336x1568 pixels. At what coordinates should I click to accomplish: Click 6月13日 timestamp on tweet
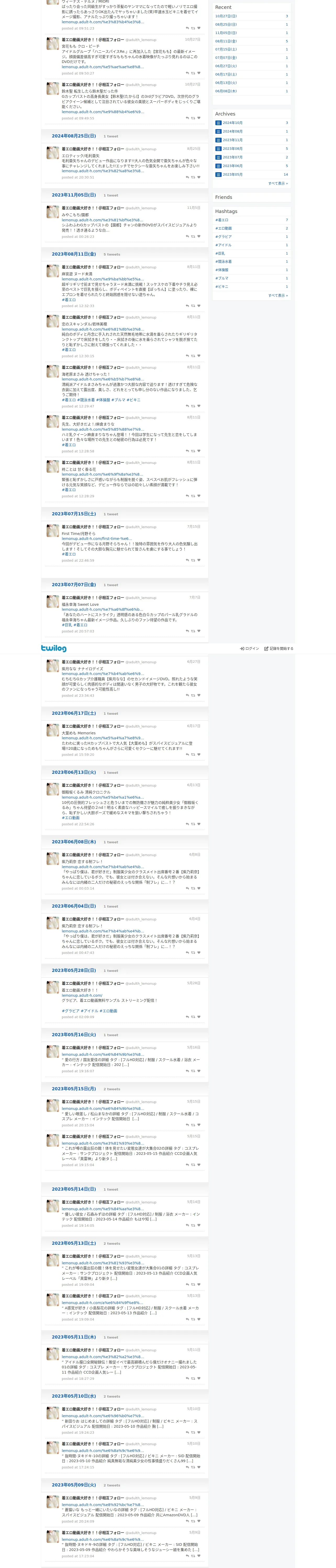(193, 785)
